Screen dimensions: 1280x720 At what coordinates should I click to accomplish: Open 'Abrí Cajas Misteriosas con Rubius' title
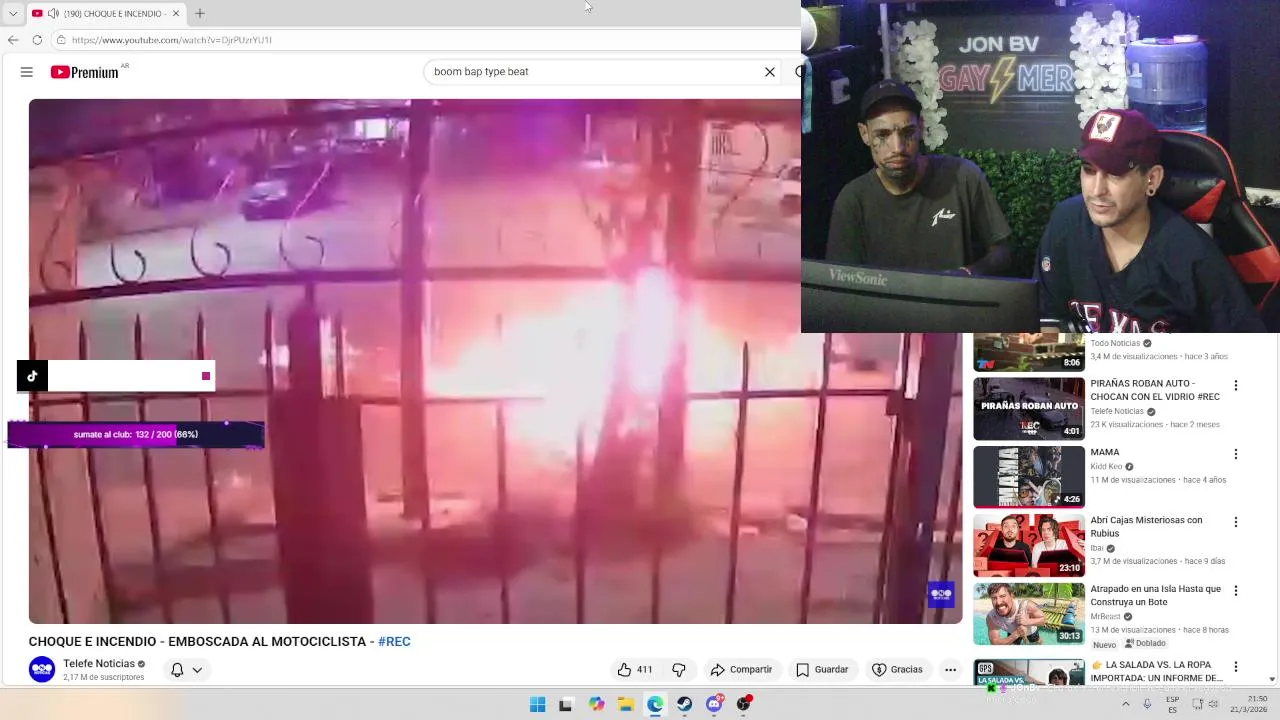pyautogui.click(x=1147, y=527)
